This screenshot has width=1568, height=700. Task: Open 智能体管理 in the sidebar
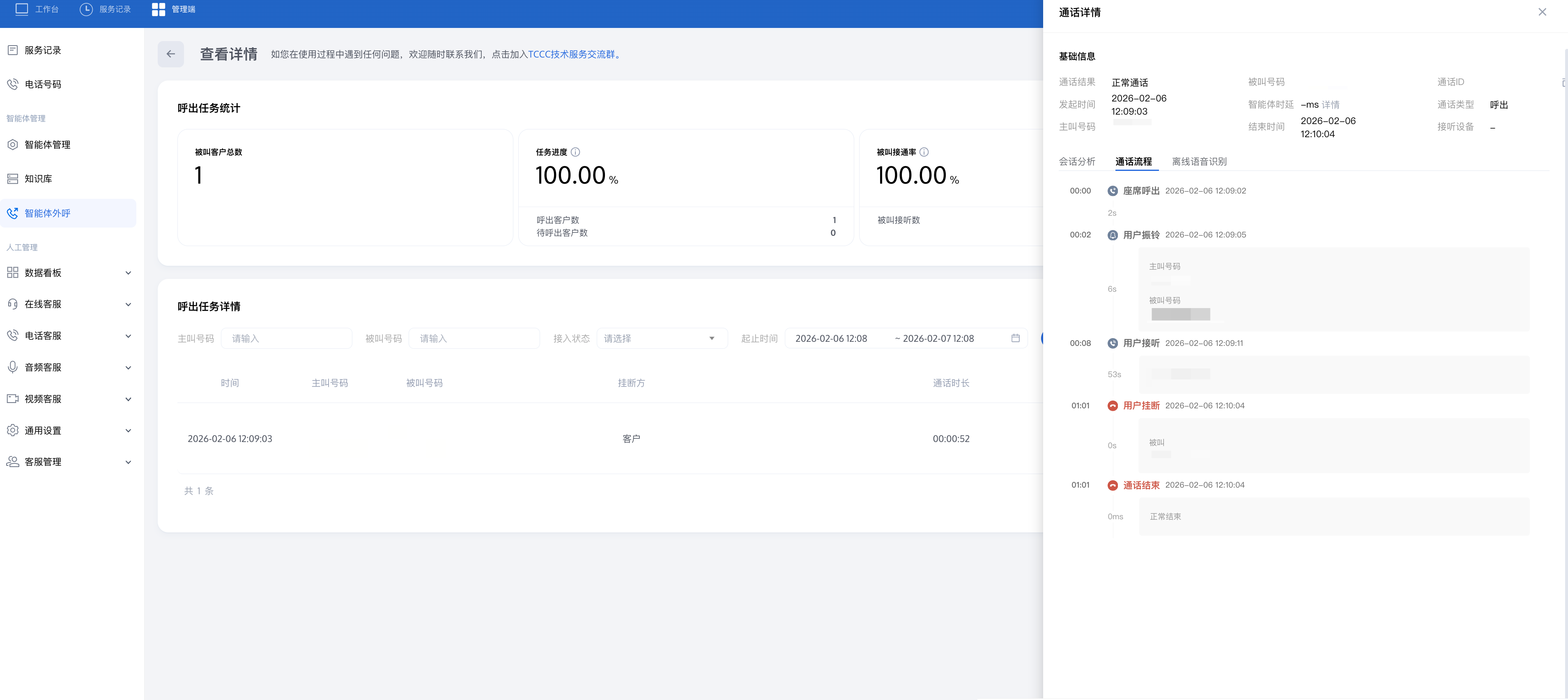(x=48, y=145)
